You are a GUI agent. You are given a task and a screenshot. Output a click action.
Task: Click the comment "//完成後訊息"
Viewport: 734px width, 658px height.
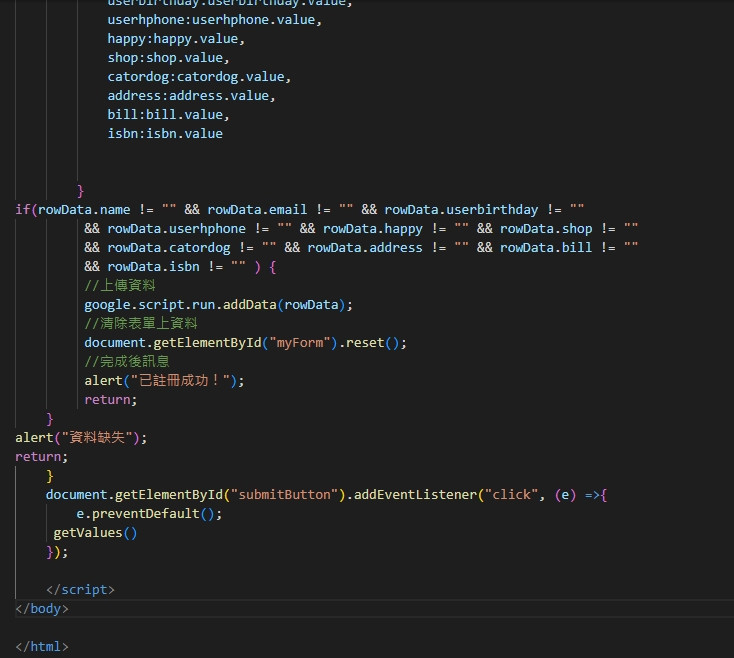pyautogui.click(x=127, y=361)
